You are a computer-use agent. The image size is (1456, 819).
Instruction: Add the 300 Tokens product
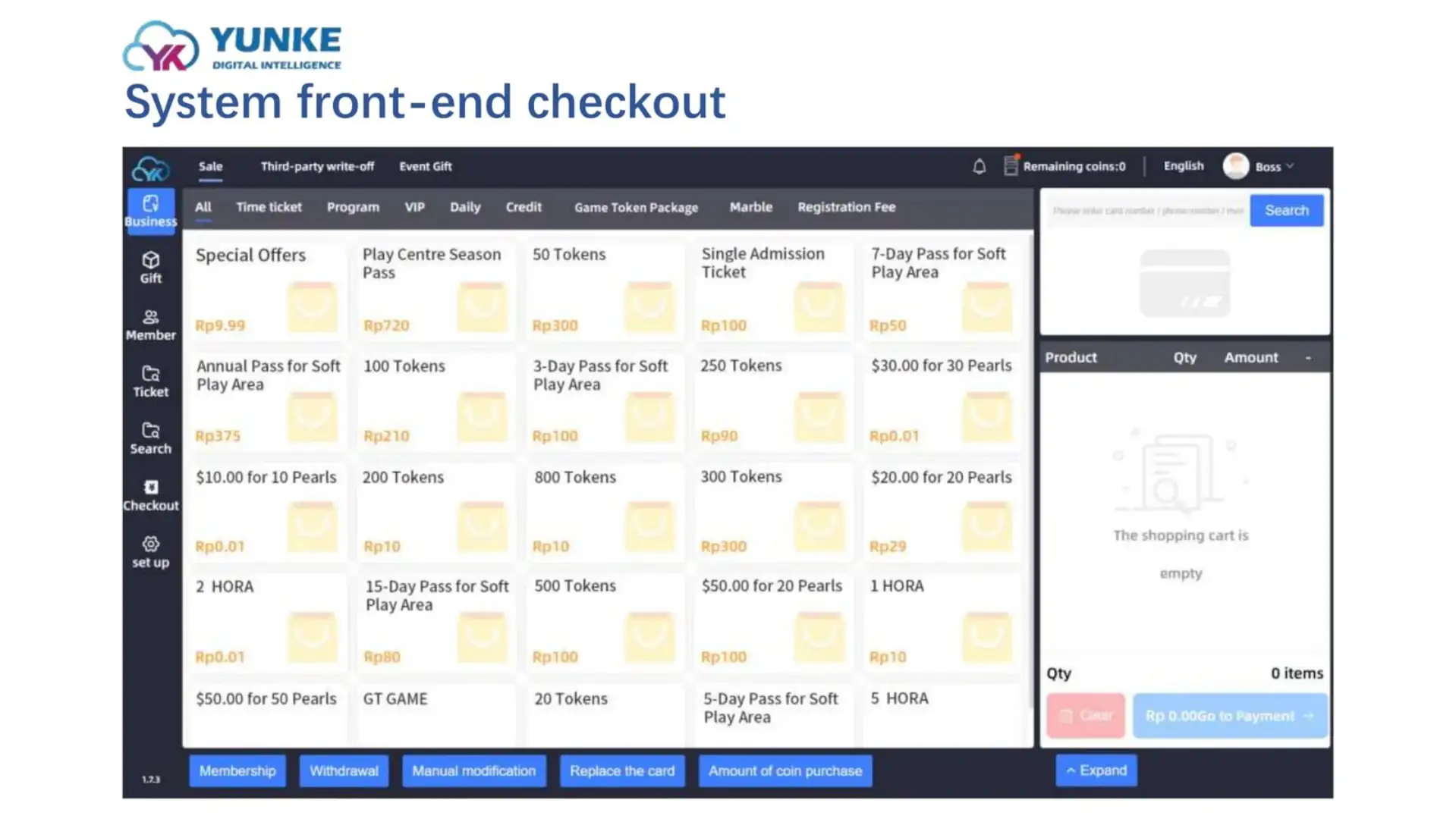[773, 512]
